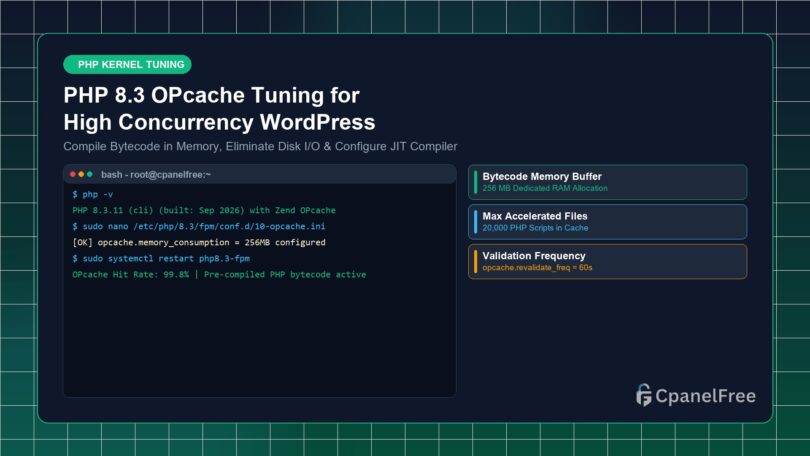
Task: Click the green terminal maximize dot
Action: tap(89, 175)
